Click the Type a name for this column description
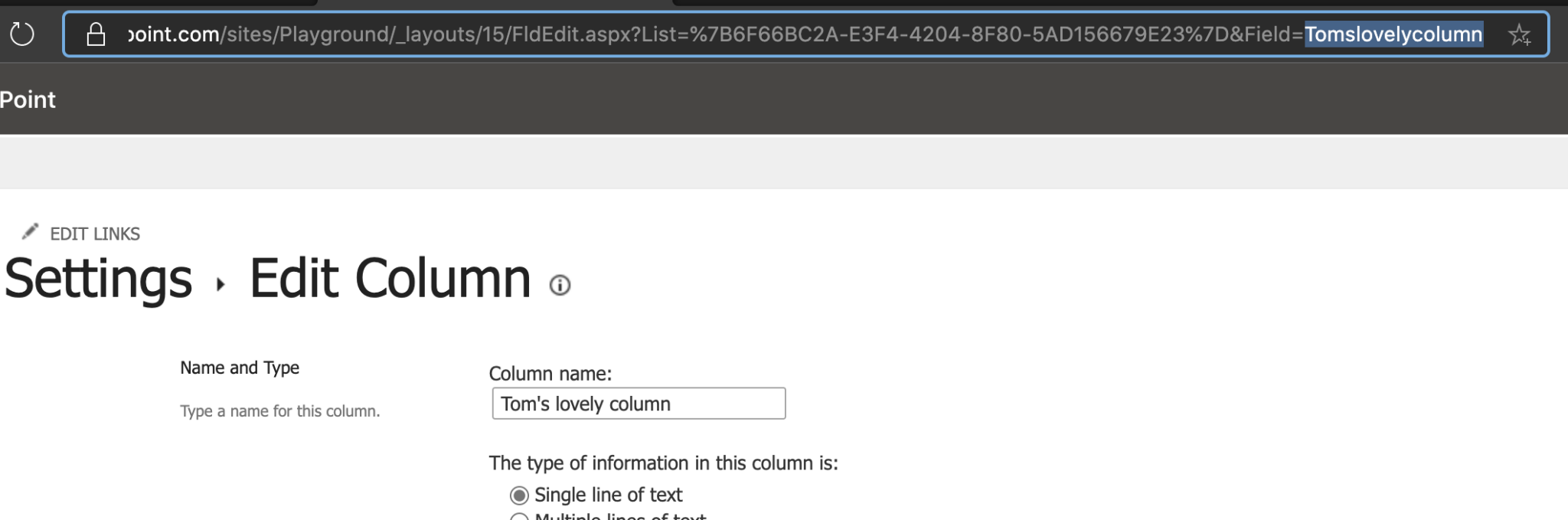Screen dimensions: 1568x520 pos(280,411)
